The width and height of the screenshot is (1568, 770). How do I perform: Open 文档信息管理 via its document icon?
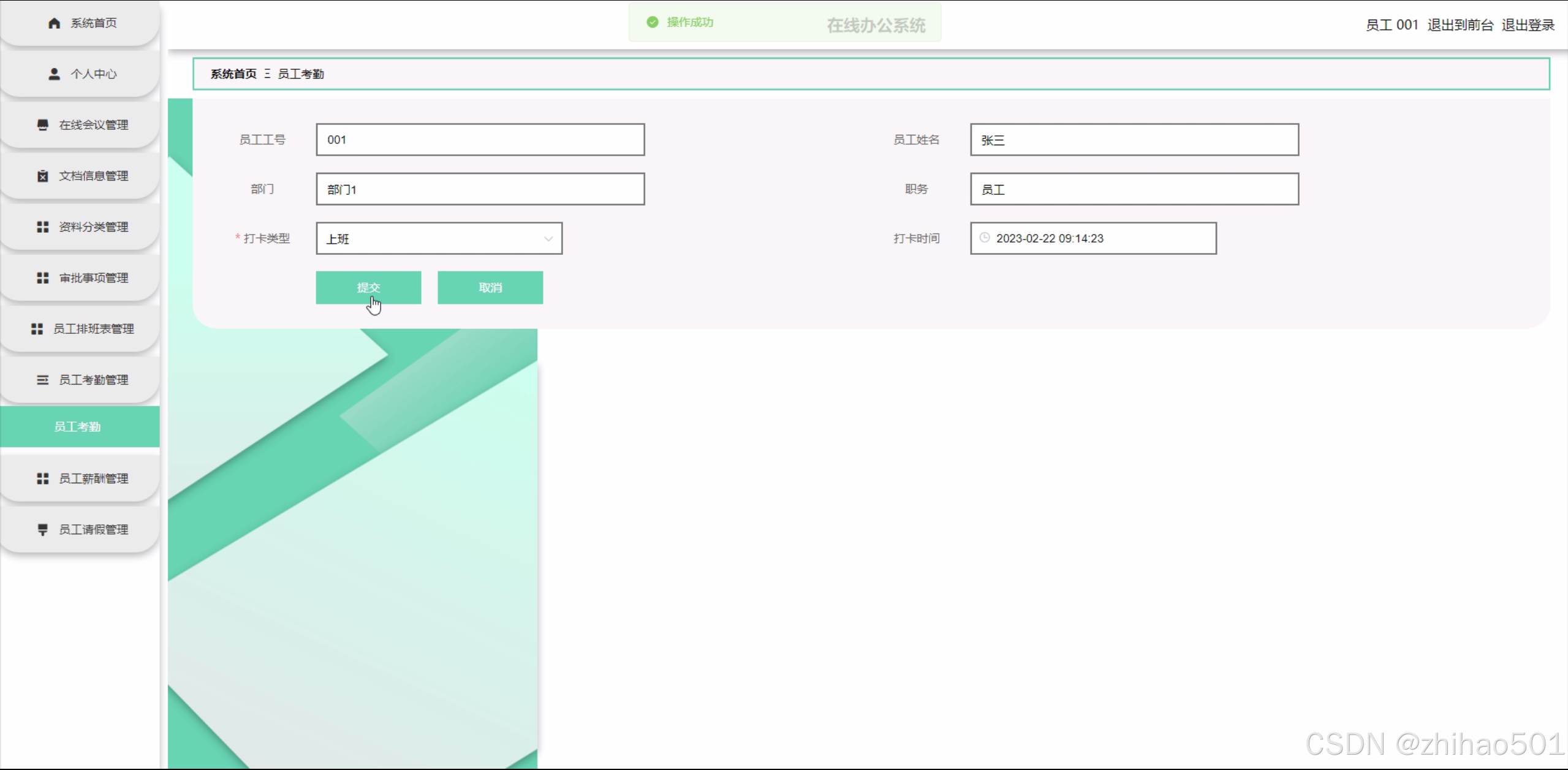tap(42, 176)
